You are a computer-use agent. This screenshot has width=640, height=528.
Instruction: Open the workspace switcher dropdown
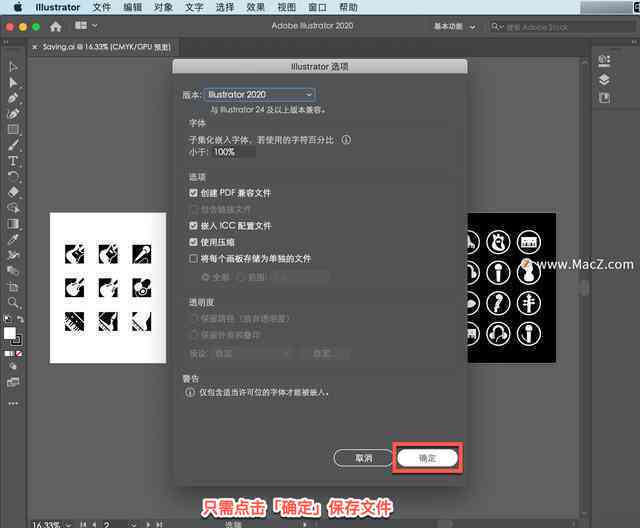(x=454, y=27)
